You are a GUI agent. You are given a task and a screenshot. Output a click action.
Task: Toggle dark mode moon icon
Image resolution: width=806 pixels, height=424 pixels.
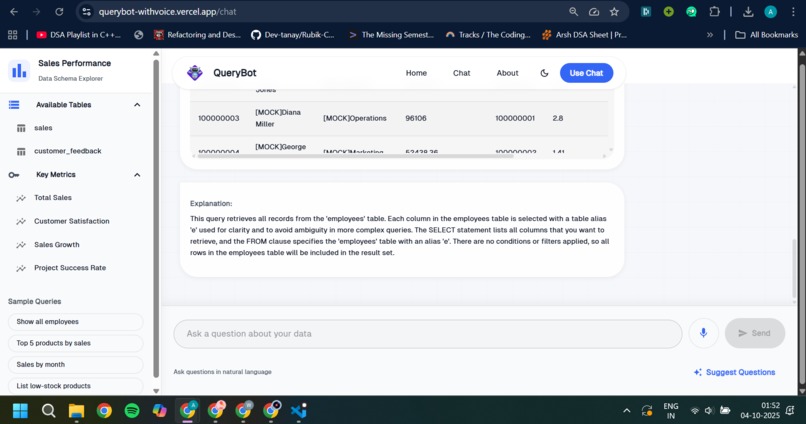coord(544,73)
